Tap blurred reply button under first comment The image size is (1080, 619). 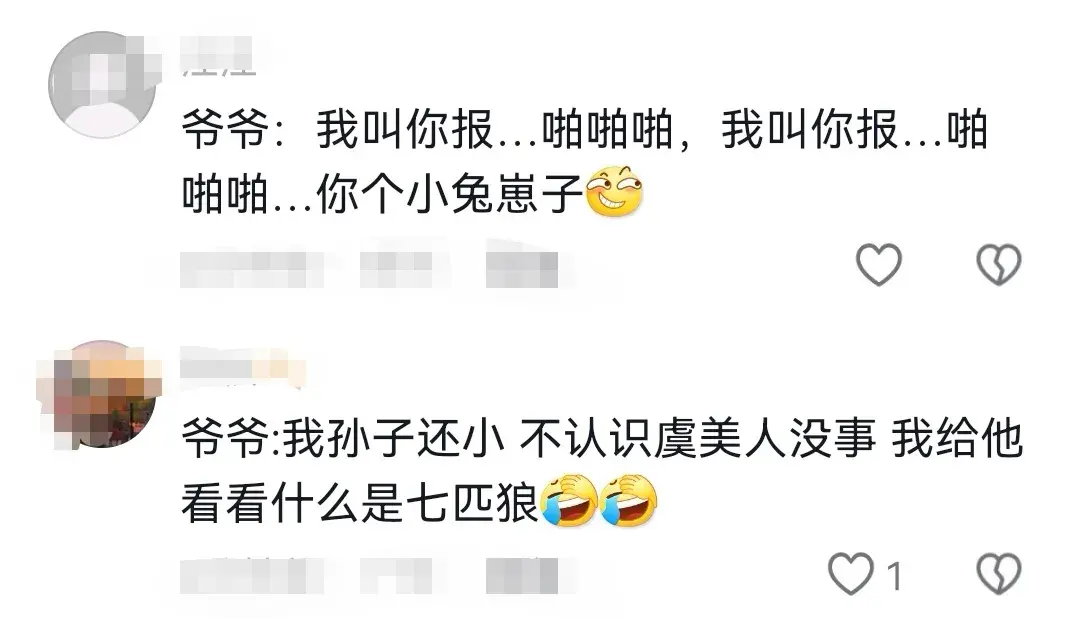point(521,269)
